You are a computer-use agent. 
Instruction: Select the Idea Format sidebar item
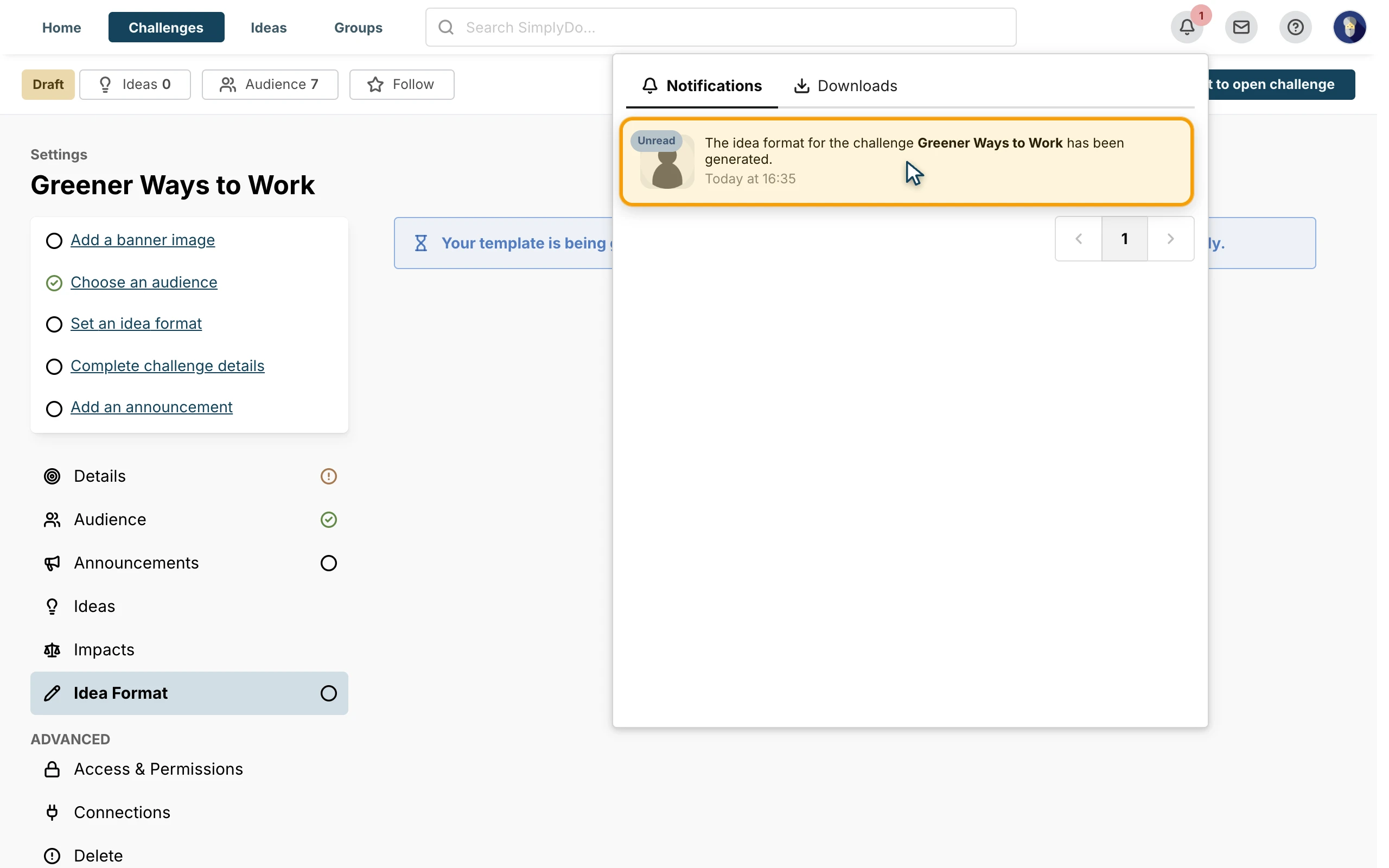click(189, 693)
